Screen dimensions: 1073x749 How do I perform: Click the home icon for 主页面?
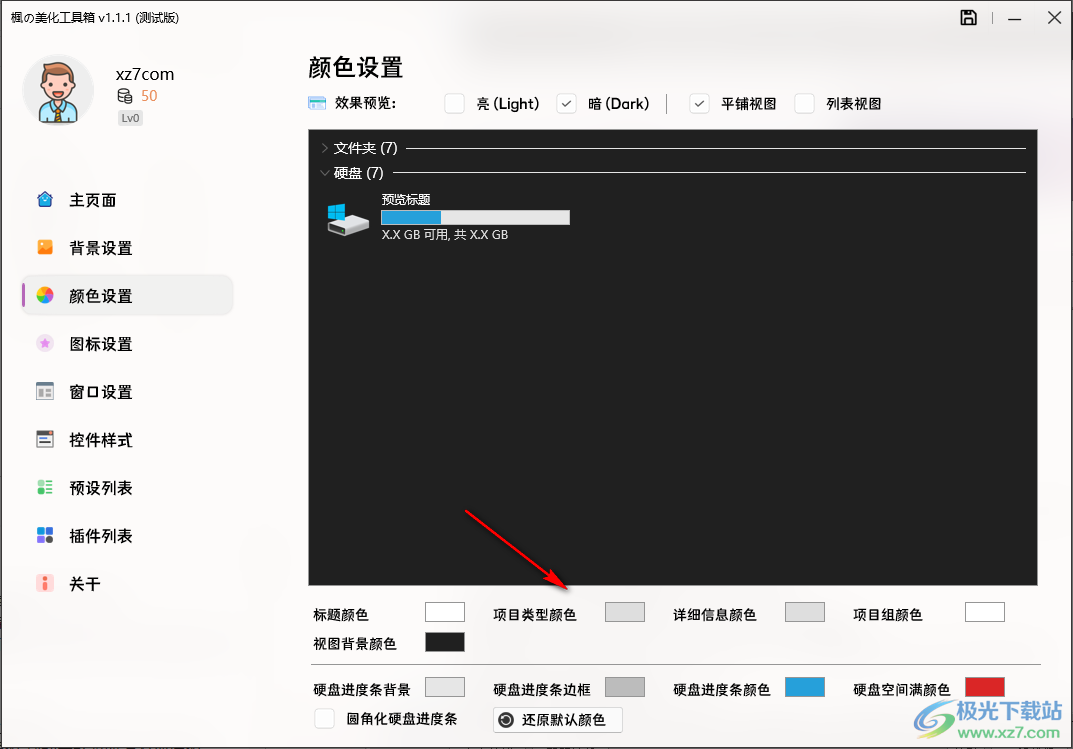[45, 200]
